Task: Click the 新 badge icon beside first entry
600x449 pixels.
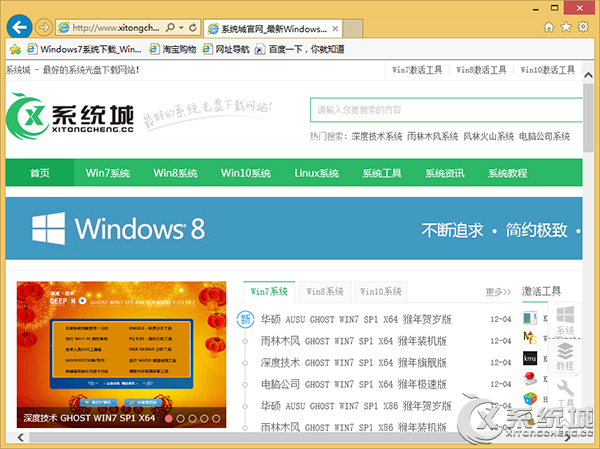Action: click(245, 319)
